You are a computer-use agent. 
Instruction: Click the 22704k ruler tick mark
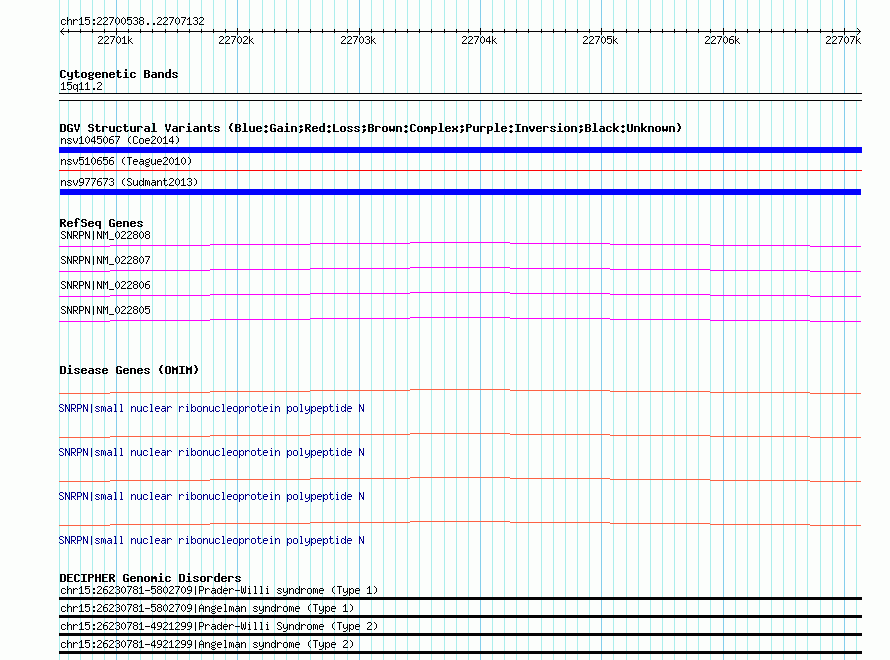[480, 31]
